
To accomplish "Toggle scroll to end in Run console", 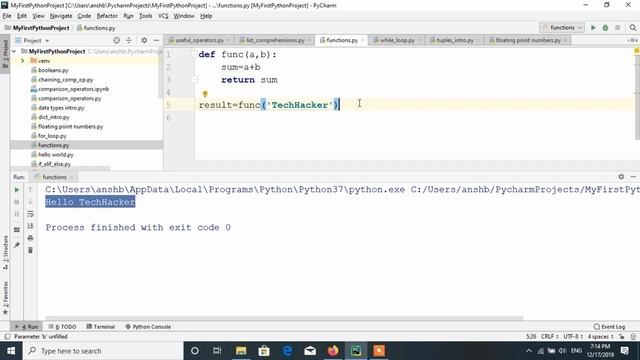I will (x=30, y=226).
